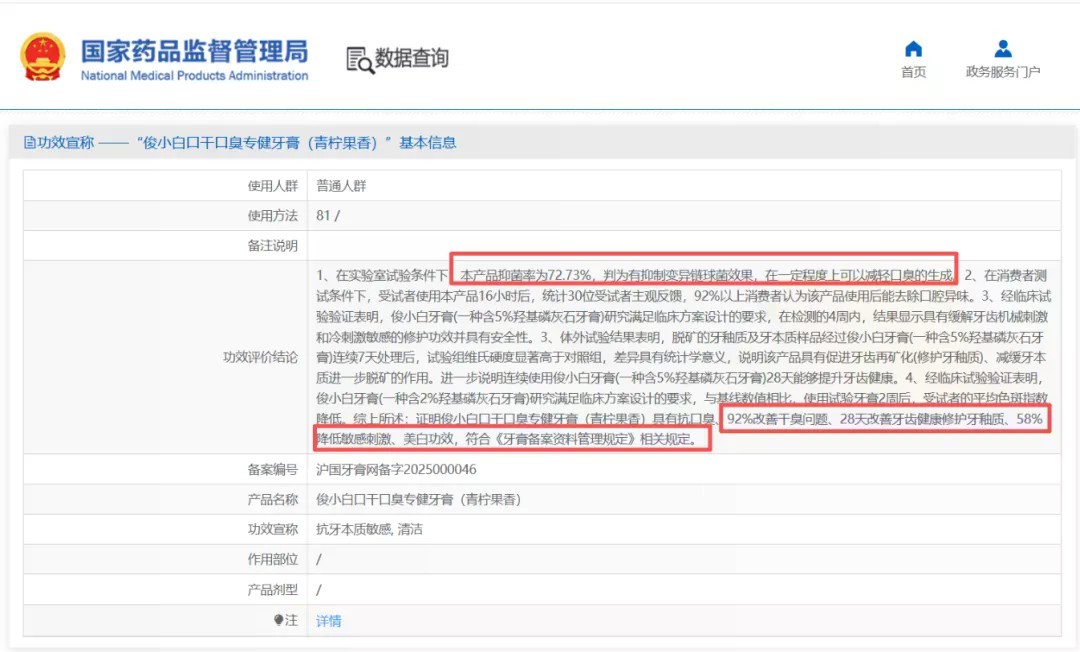The image size is (1080, 652).
Task: Select the product name value 俊小白口干口臭专健牙膏
Action: (418, 499)
